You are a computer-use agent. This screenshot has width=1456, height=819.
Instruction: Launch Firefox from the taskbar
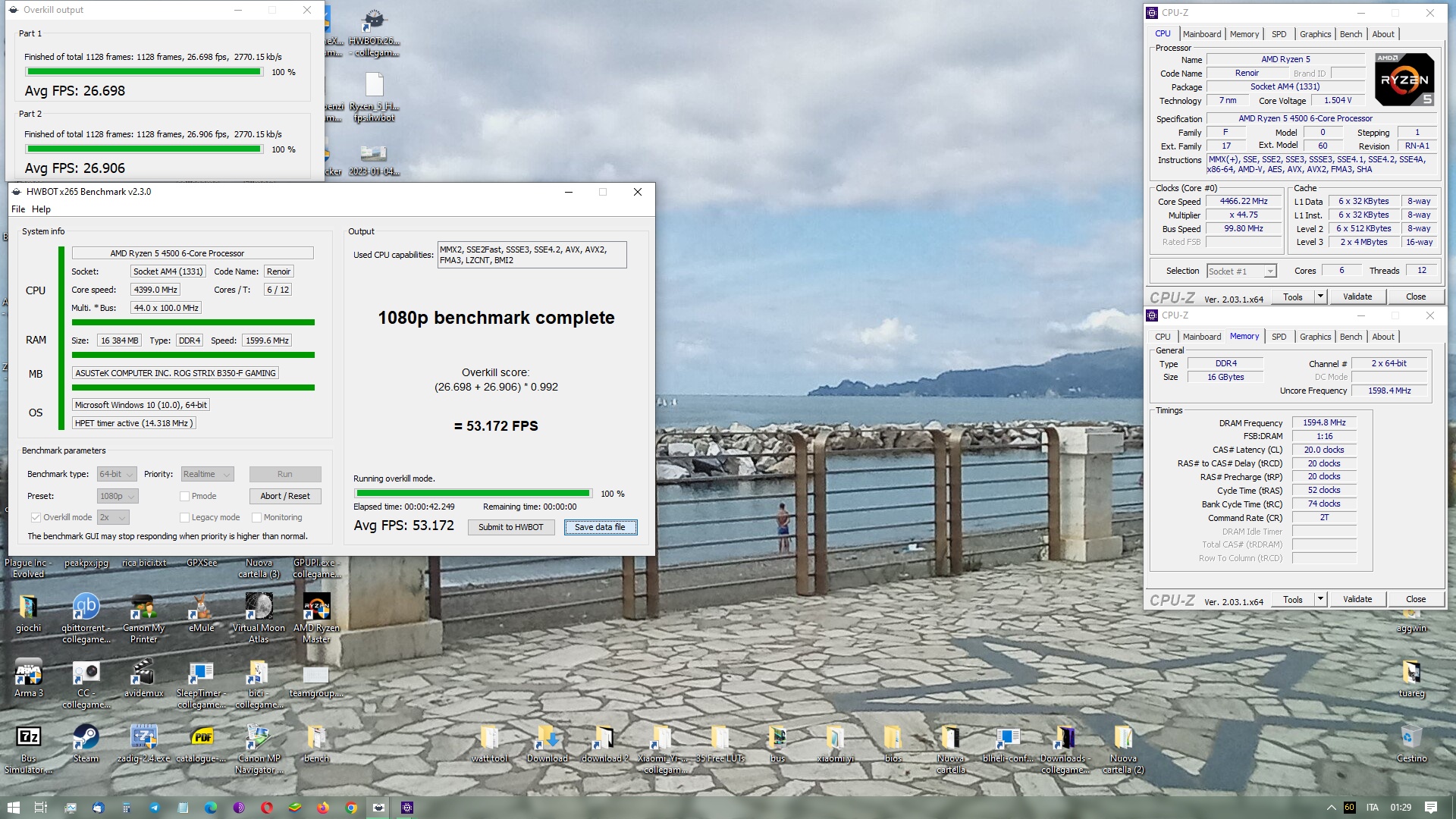click(x=323, y=808)
